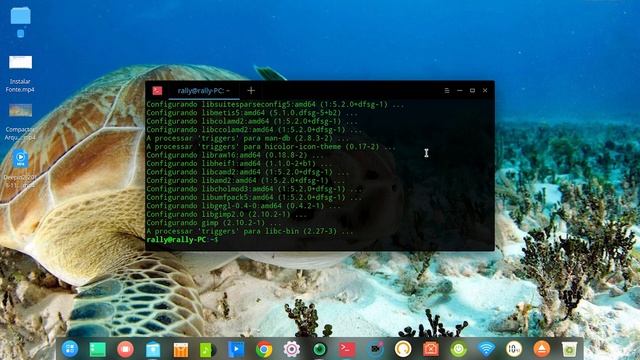This screenshot has width=640, height=360.
Task: Open Google Chrome from the dock
Action: (264, 349)
